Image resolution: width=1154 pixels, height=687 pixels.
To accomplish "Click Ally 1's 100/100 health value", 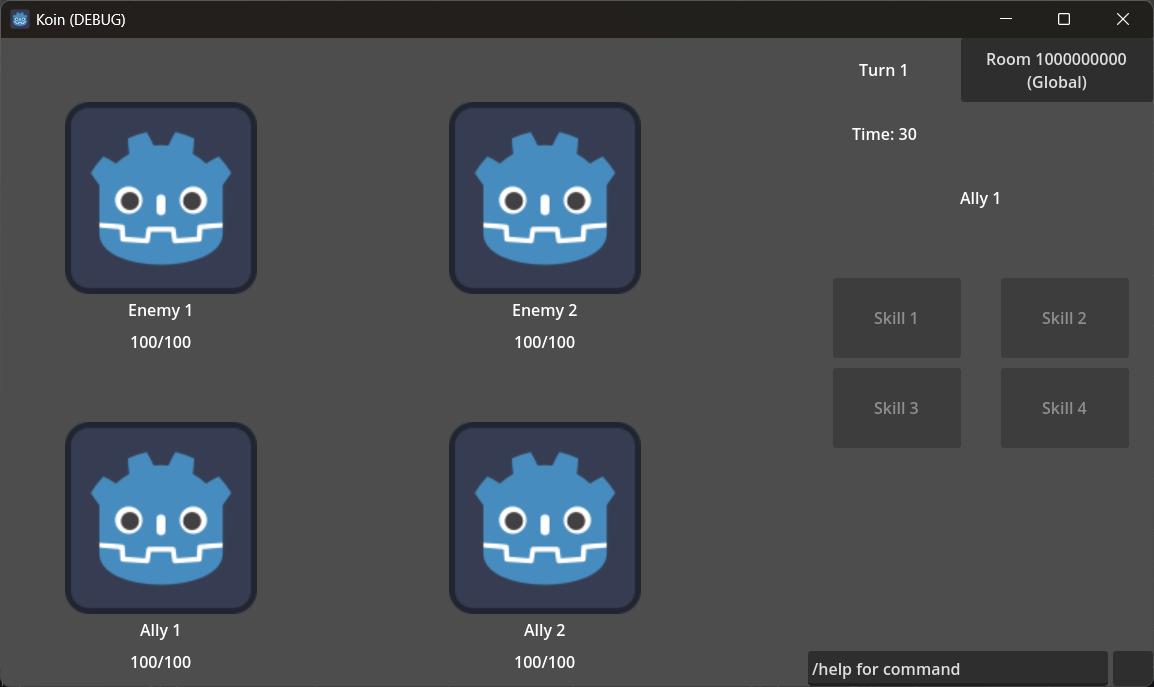I will click(x=160, y=662).
